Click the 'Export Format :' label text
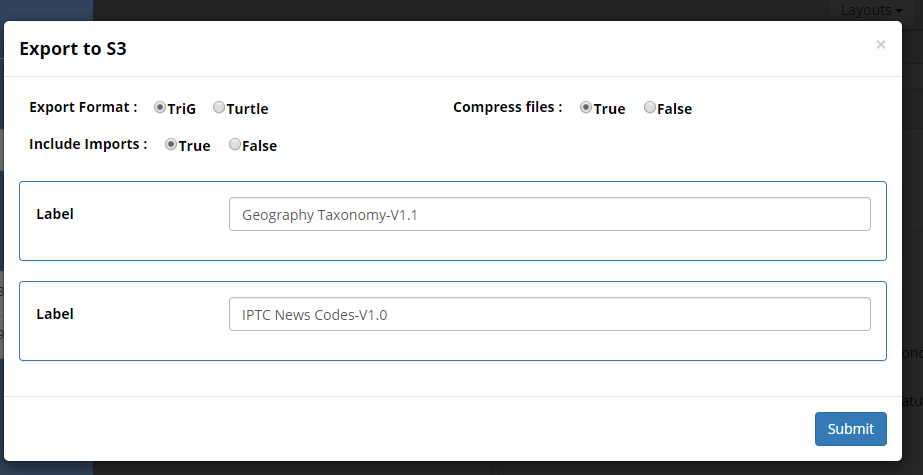This screenshot has width=923, height=475. (x=83, y=107)
